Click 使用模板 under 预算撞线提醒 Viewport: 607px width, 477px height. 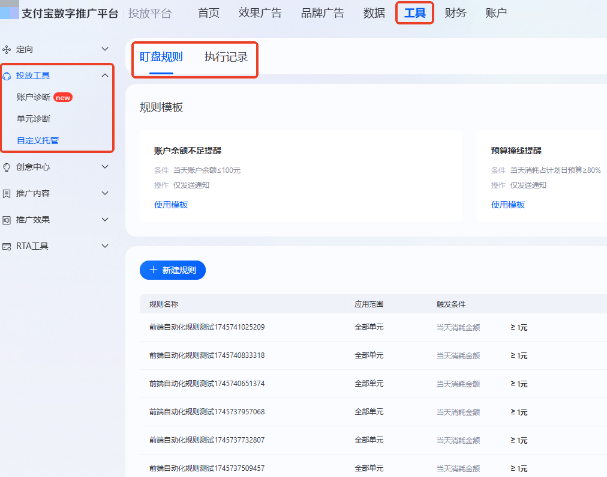click(x=508, y=204)
